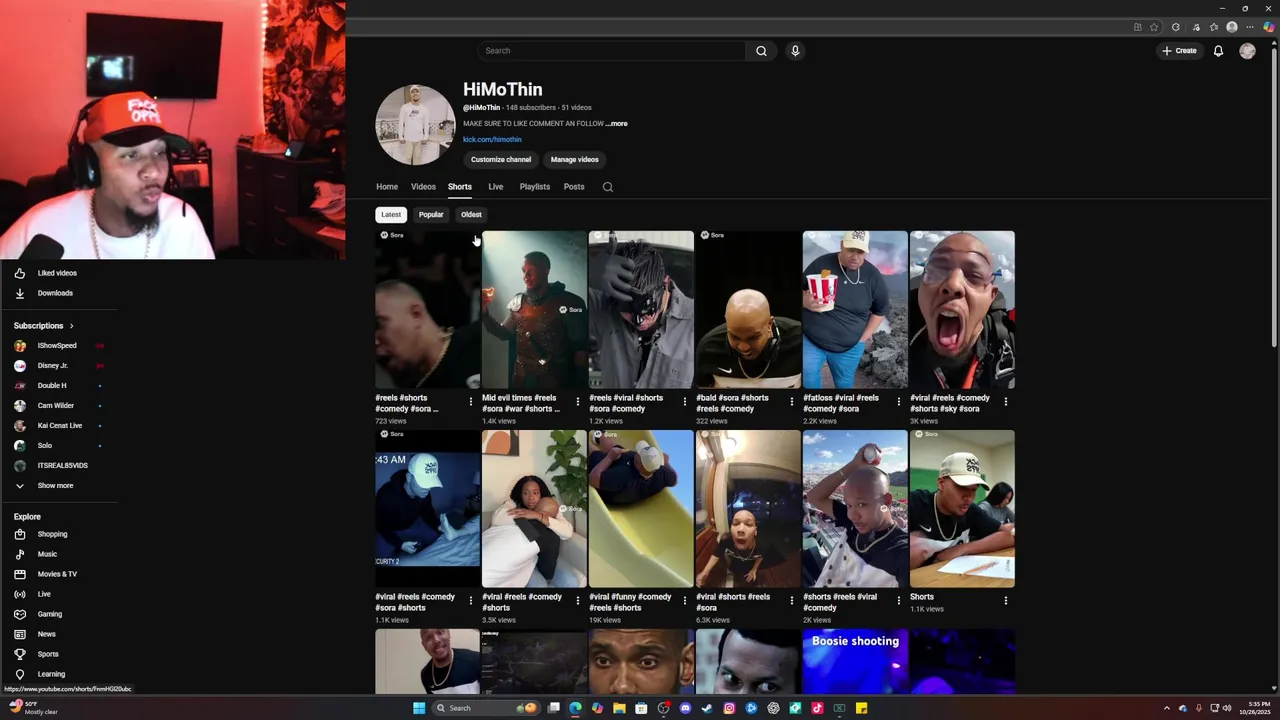Play the popcorn '#fatloss' short thumbnail
Image resolution: width=1280 pixels, height=720 pixels.
click(x=855, y=310)
